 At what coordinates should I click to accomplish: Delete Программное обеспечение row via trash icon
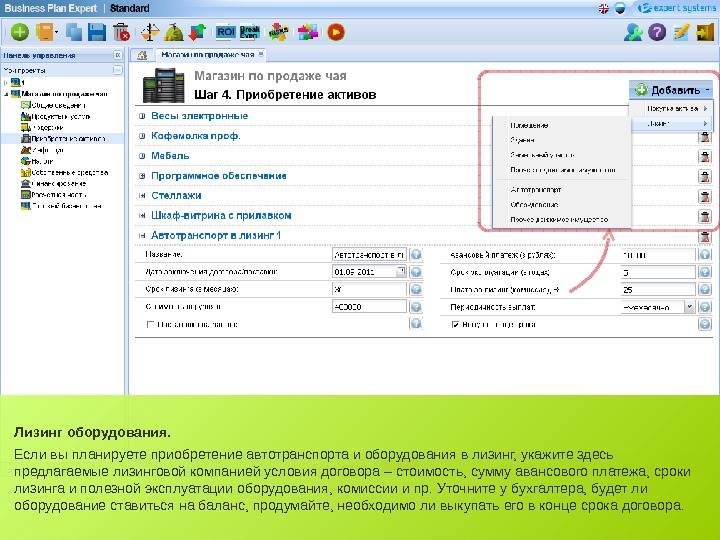(704, 176)
